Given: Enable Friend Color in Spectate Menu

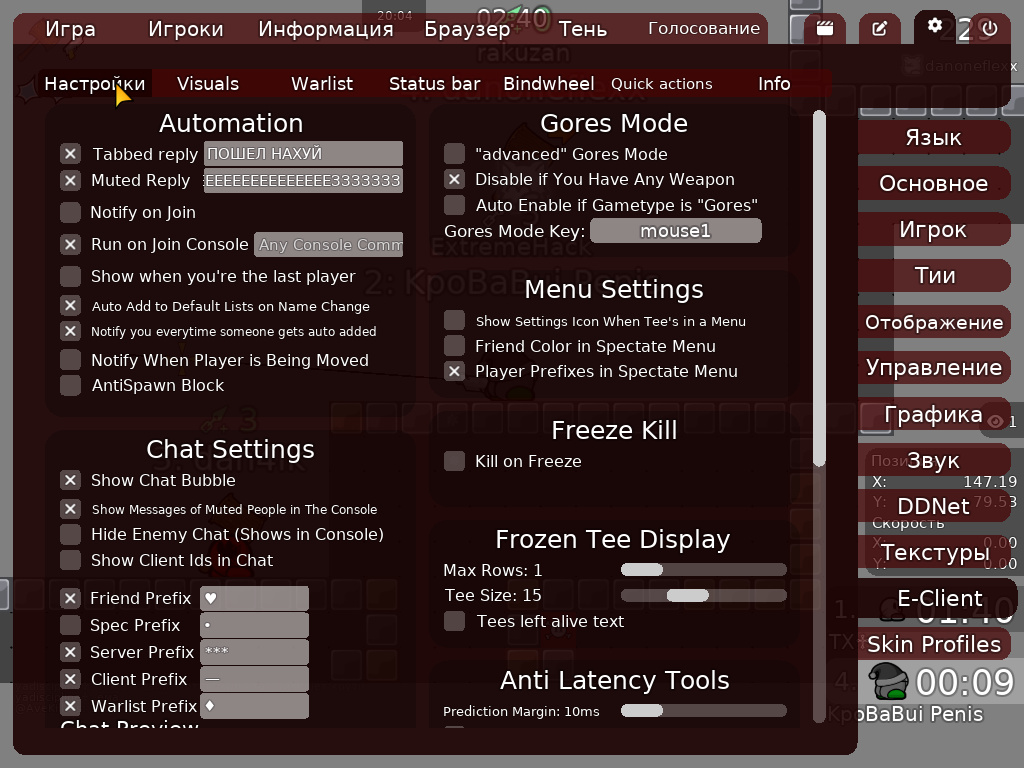Looking at the screenshot, I should point(455,345).
